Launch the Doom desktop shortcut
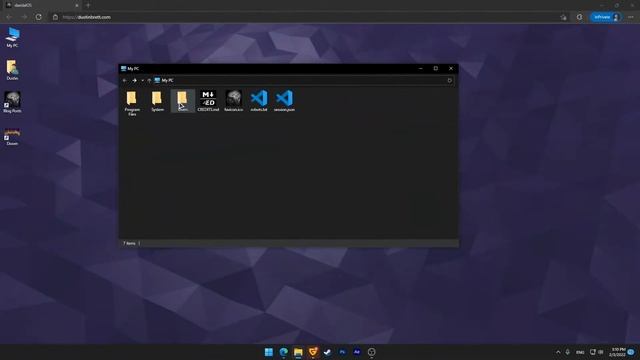 12,137
